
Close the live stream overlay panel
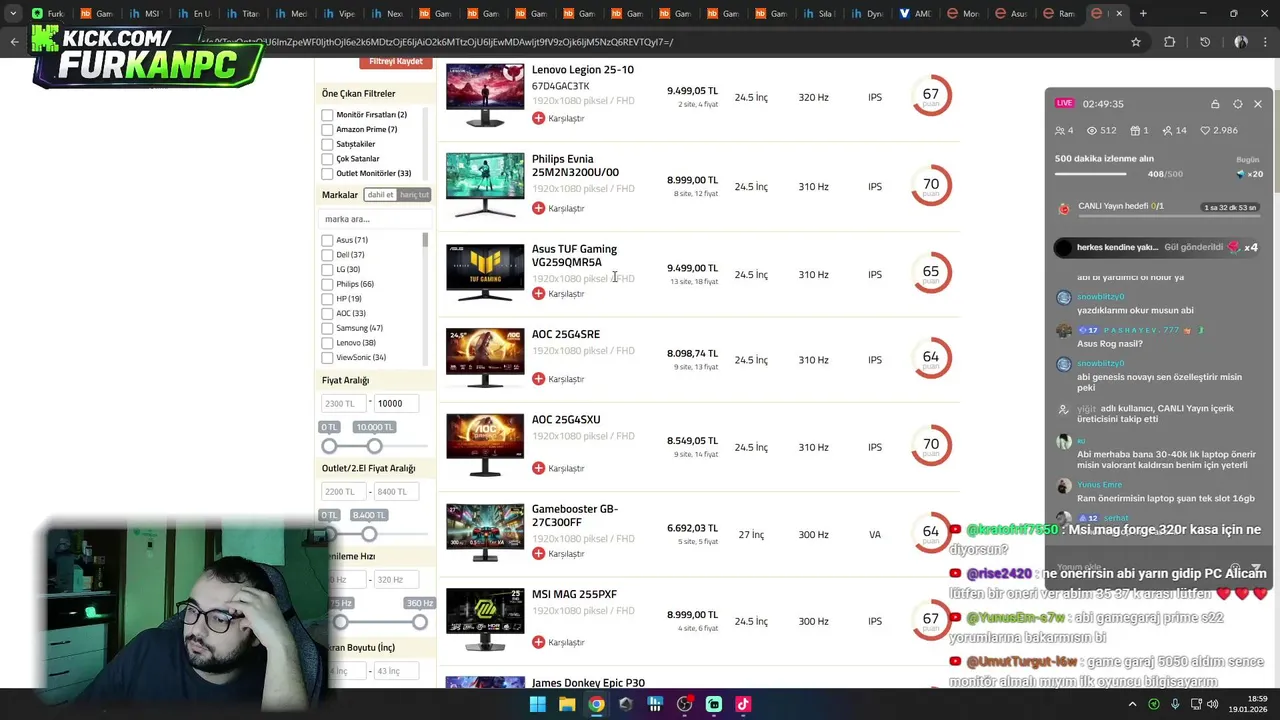pyautogui.click(x=1258, y=104)
